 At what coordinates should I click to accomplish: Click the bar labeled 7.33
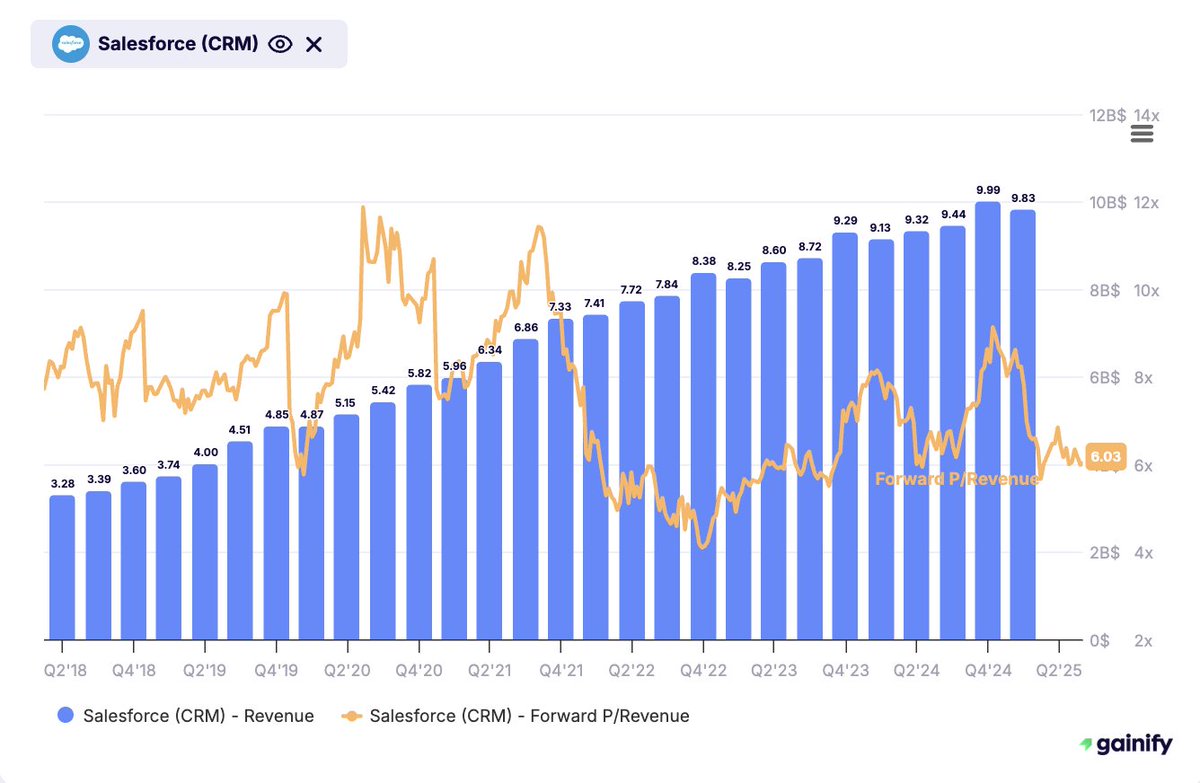561,480
